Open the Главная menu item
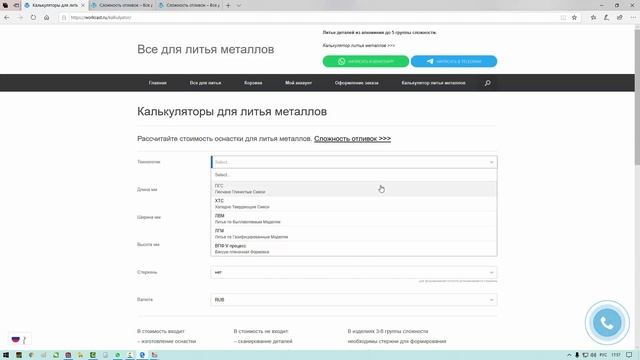Image resolution: width=640 pixels, height=360 pixels. 158,83
